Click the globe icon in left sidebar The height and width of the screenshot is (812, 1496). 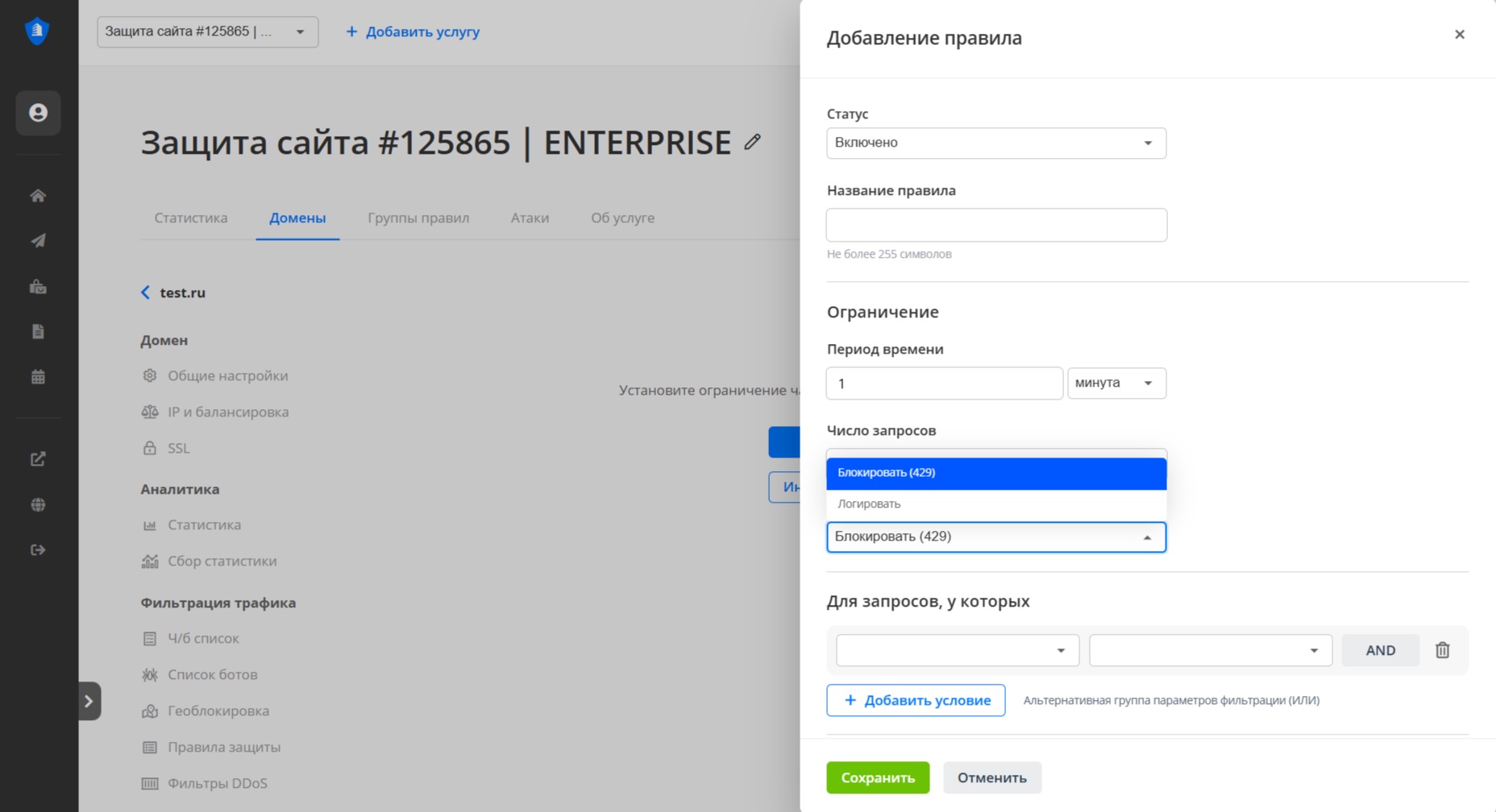(x=38, y=505)
